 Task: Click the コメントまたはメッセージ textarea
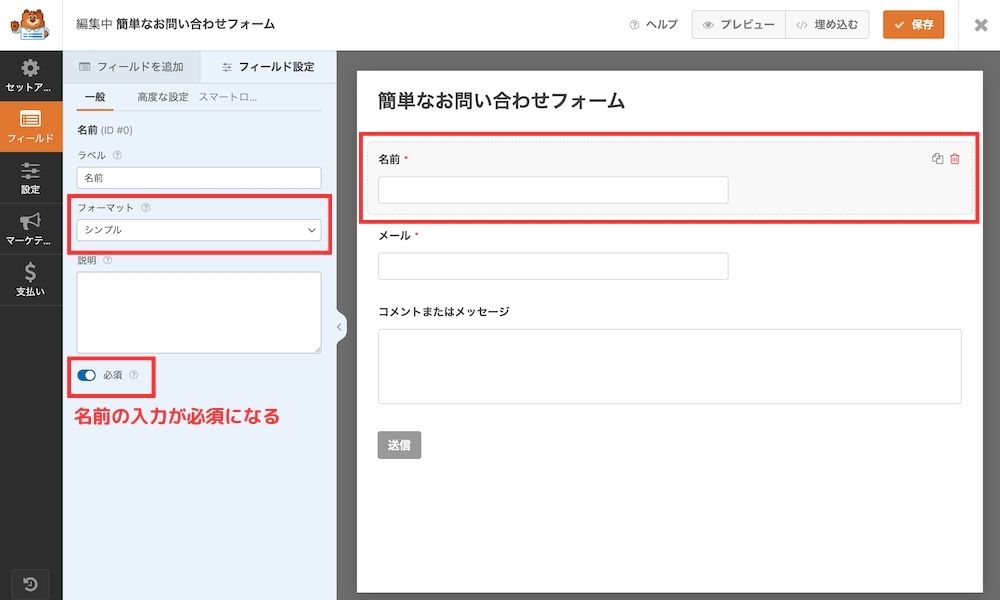(x=670, y=366)
